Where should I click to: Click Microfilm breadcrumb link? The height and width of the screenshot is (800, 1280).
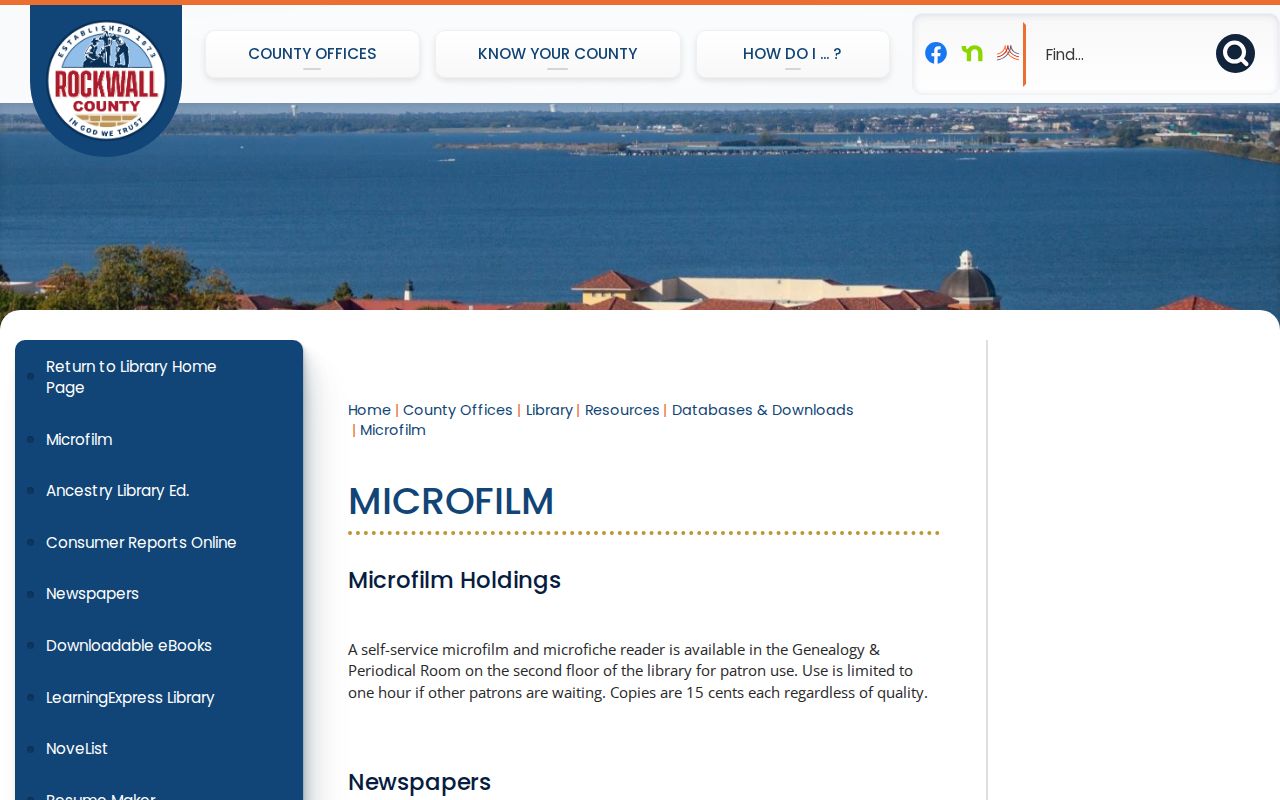[393, 430]
